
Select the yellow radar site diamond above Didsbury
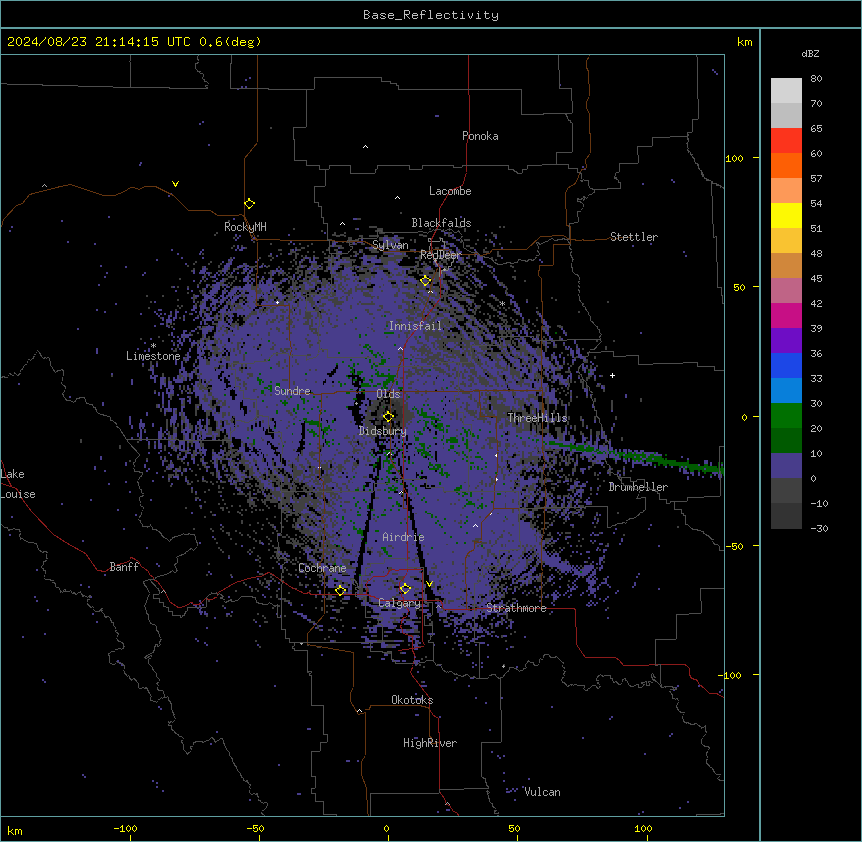(388, 416)
